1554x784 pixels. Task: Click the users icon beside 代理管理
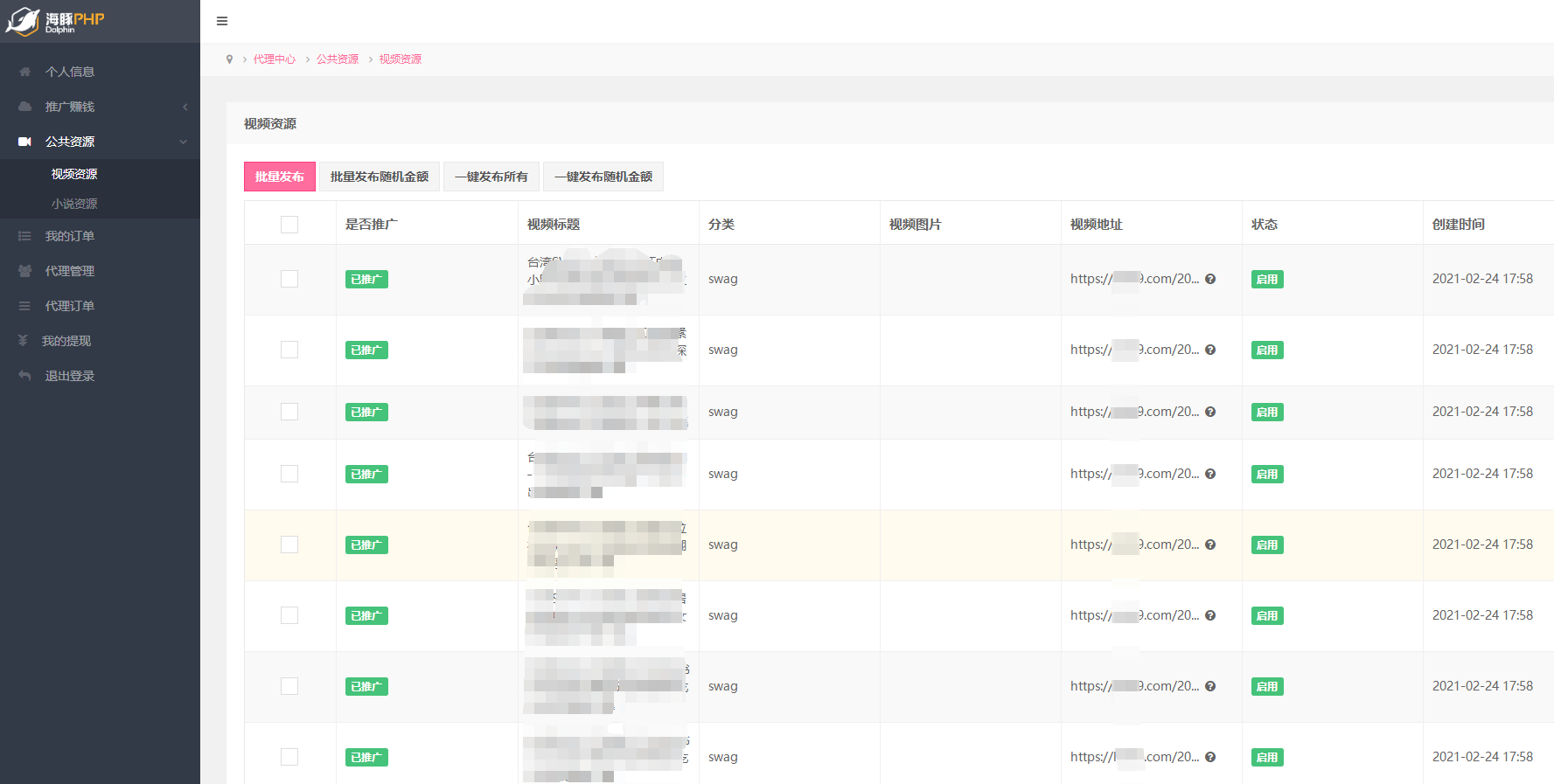tap(24, 271)
